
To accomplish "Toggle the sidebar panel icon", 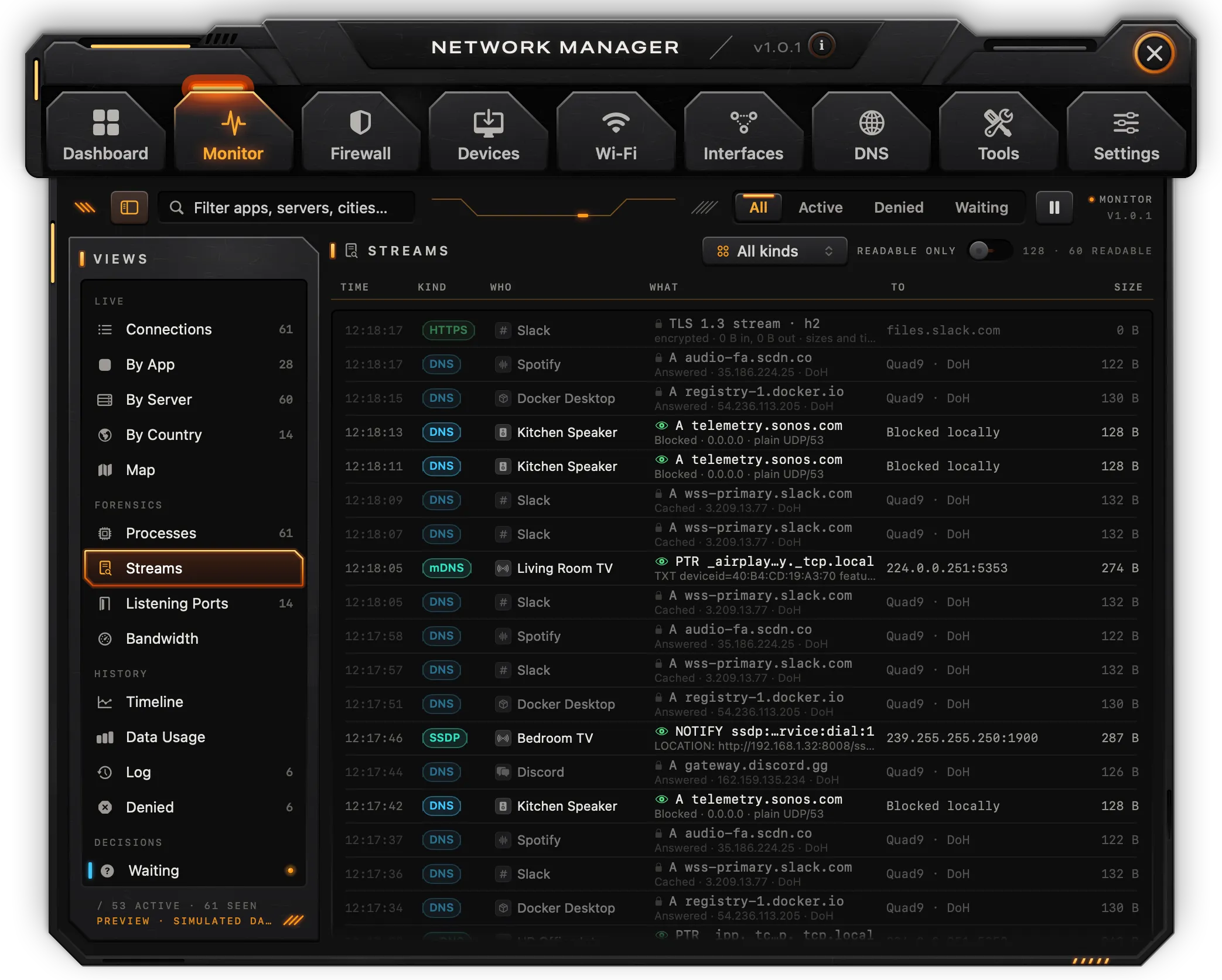I will [129, 207].
